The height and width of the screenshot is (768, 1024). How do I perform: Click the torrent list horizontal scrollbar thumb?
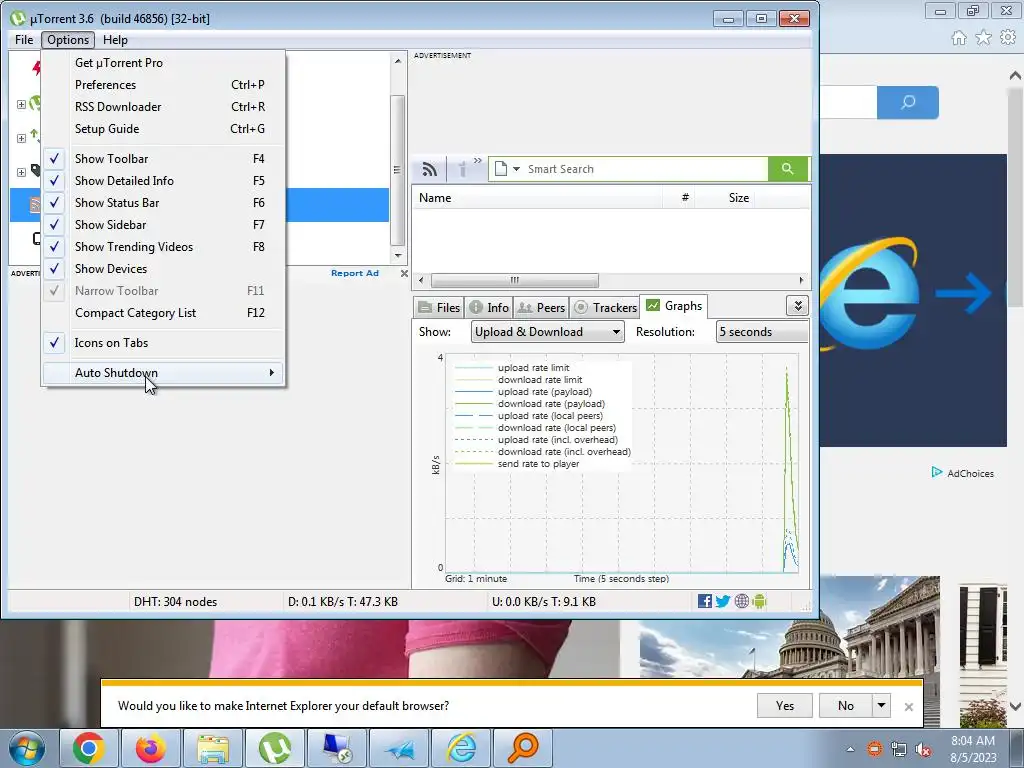coord(515,280)
